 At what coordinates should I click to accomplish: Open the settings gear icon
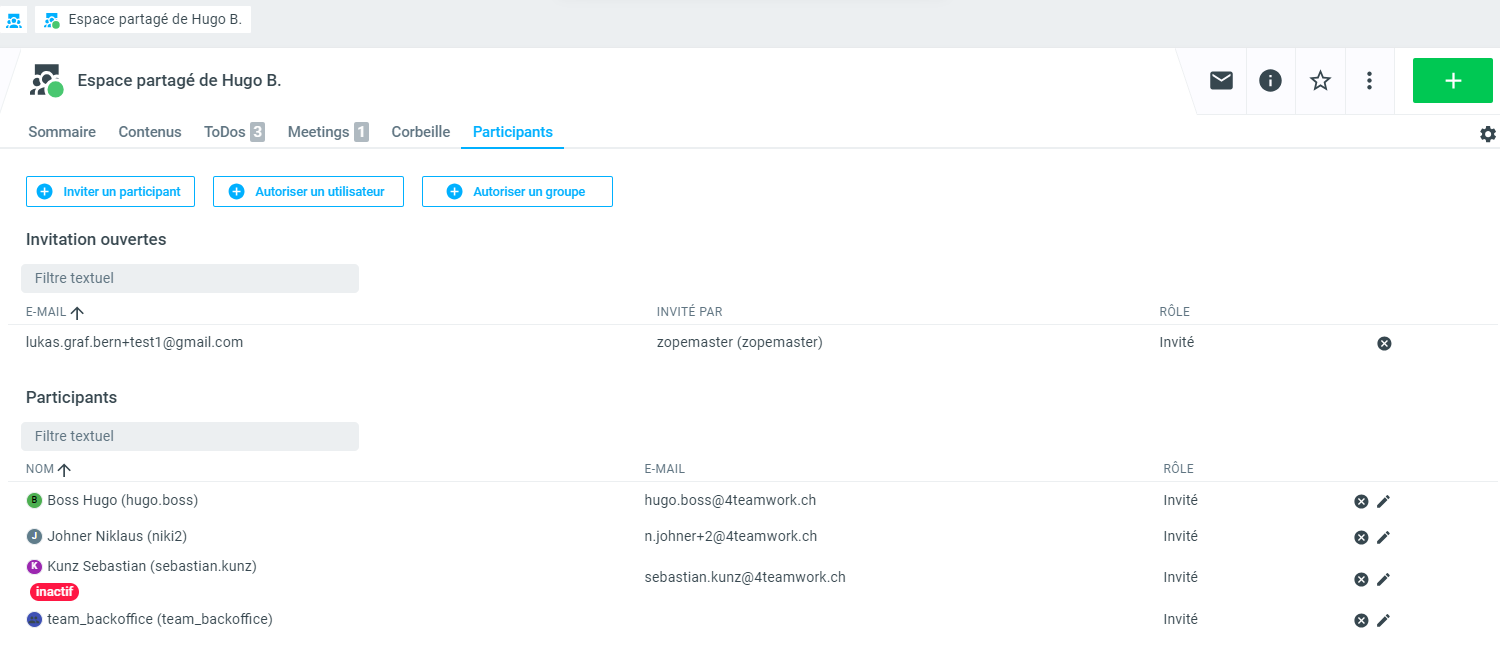[x=1487, y=134]
